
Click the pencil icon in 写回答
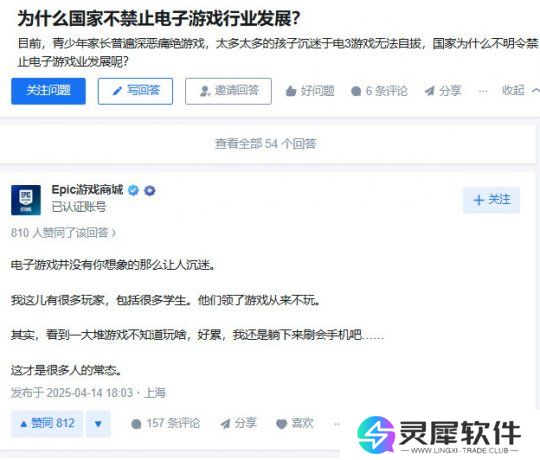point(117,91)
